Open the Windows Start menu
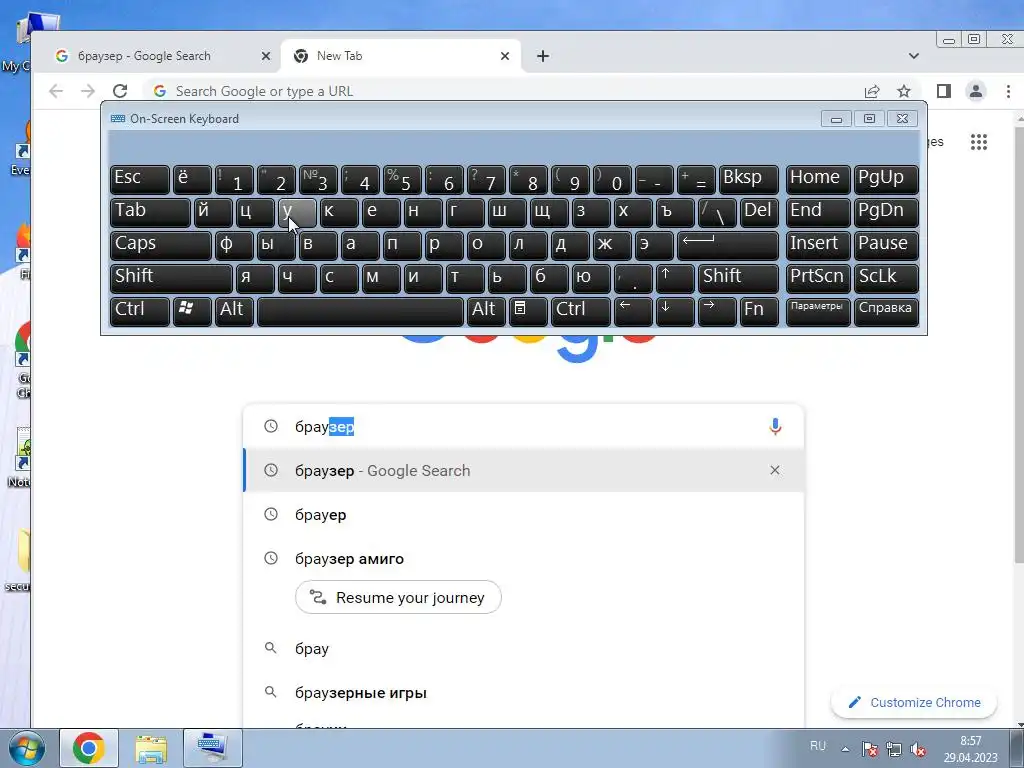Viewport: 1024px width, 768px height. [x=26, y=748]
